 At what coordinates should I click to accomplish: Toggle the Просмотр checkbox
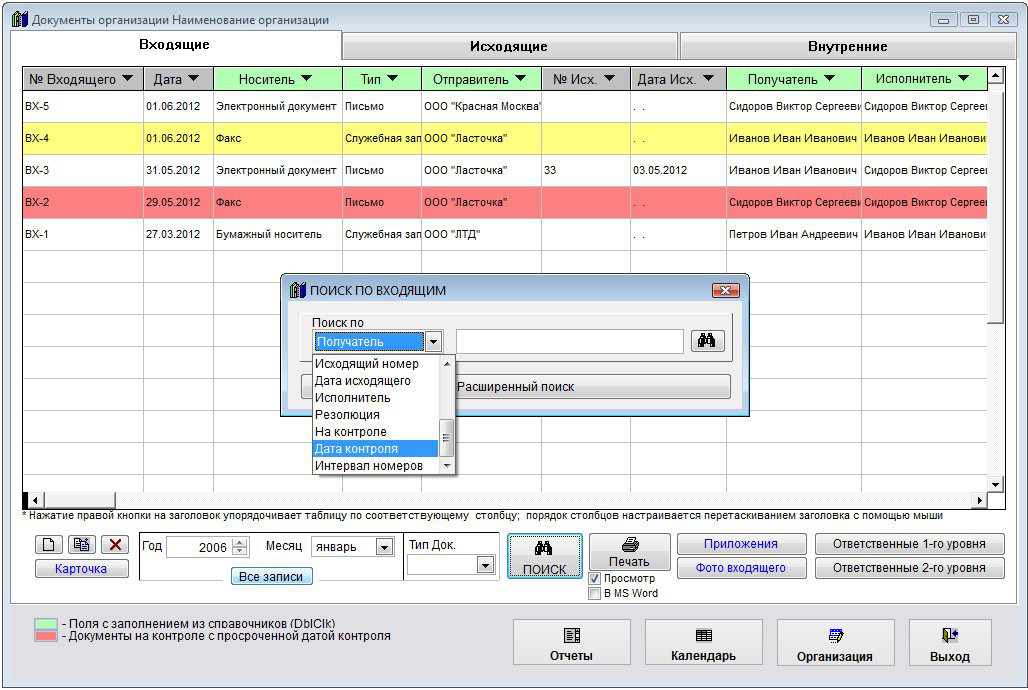pyautogui.click(x=595, y=579)
